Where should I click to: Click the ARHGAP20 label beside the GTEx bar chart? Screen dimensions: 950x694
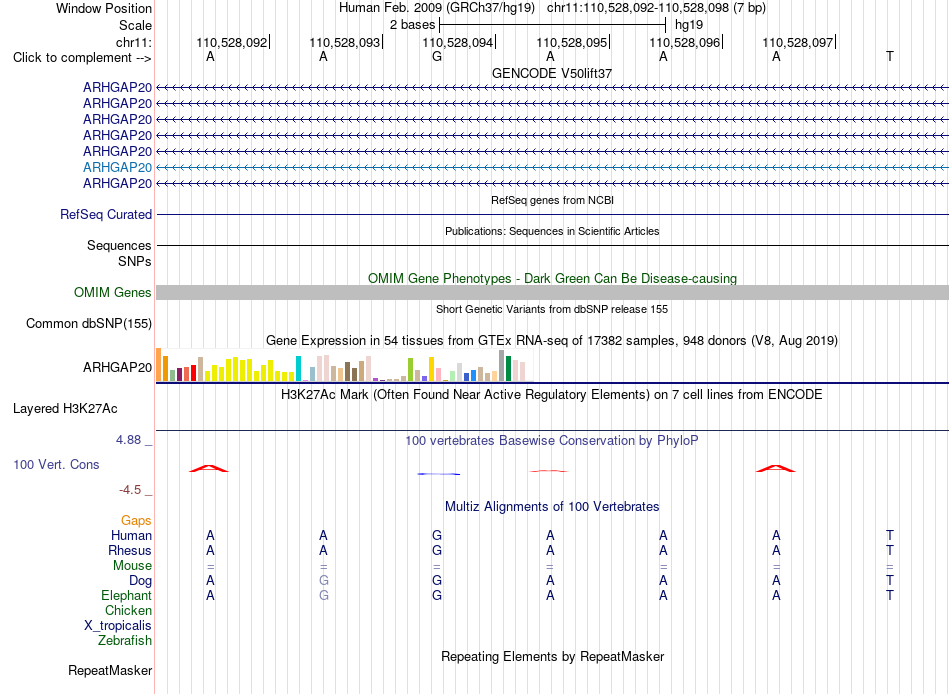tap(118, 367)
